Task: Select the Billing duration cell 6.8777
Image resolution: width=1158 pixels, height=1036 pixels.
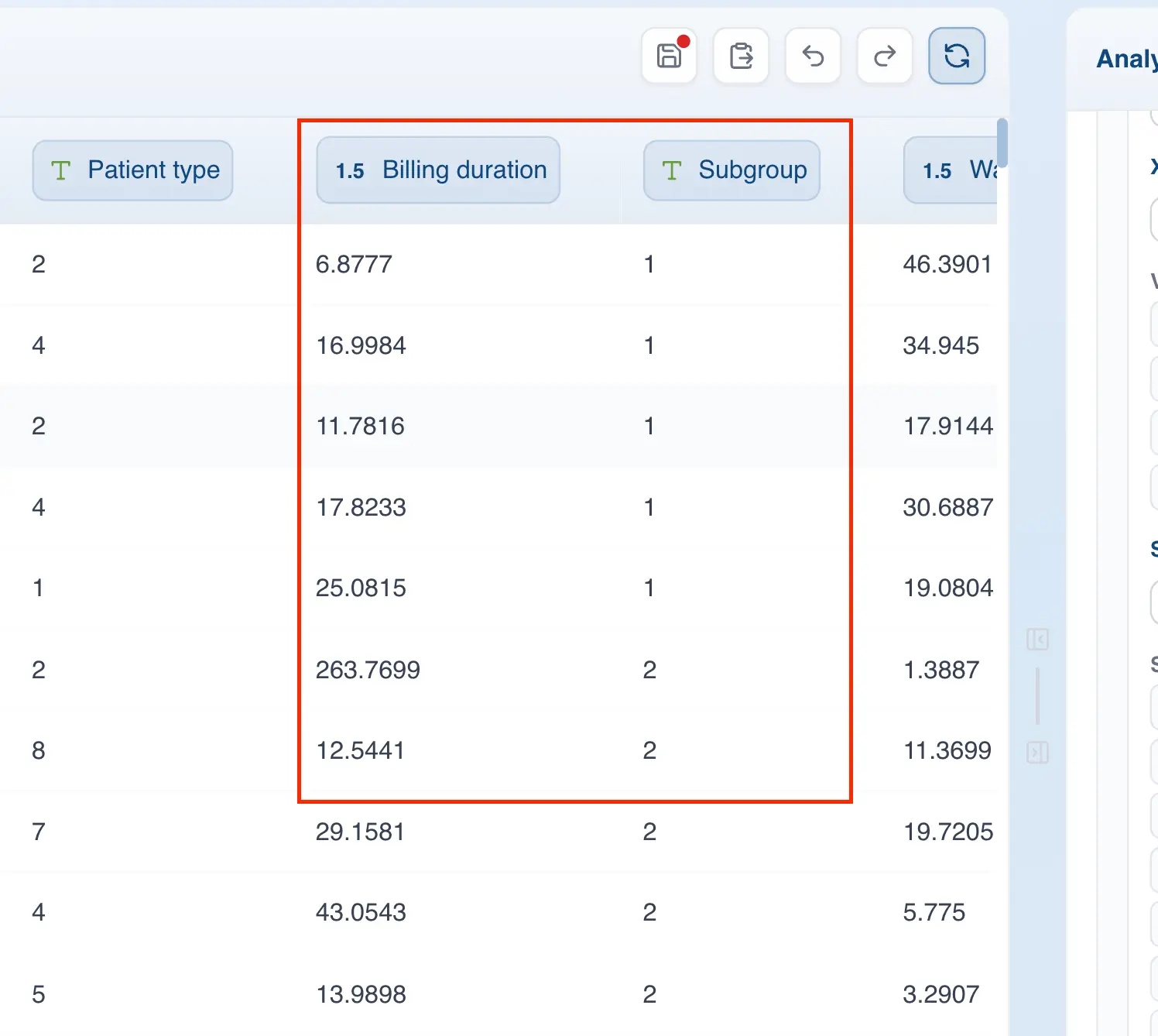Action: (354, 265)
